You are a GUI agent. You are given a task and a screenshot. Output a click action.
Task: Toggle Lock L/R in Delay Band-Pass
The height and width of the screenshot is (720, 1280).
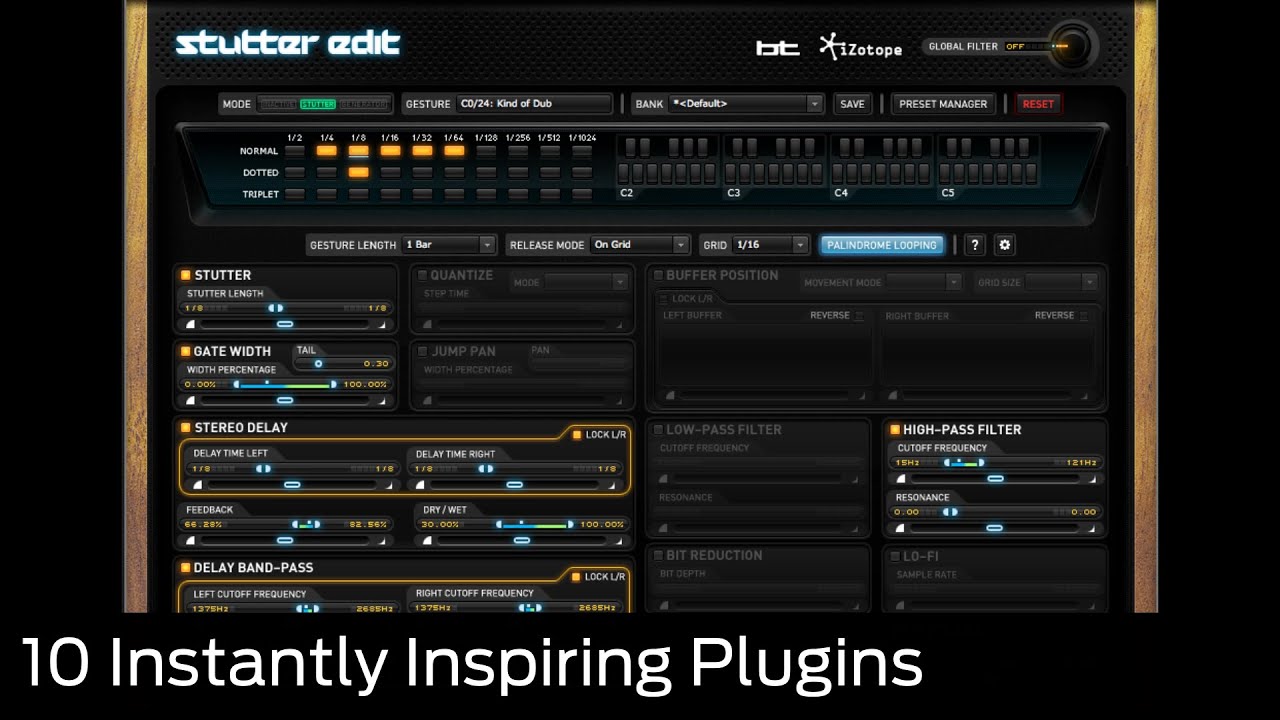click(x=576, y=576)
